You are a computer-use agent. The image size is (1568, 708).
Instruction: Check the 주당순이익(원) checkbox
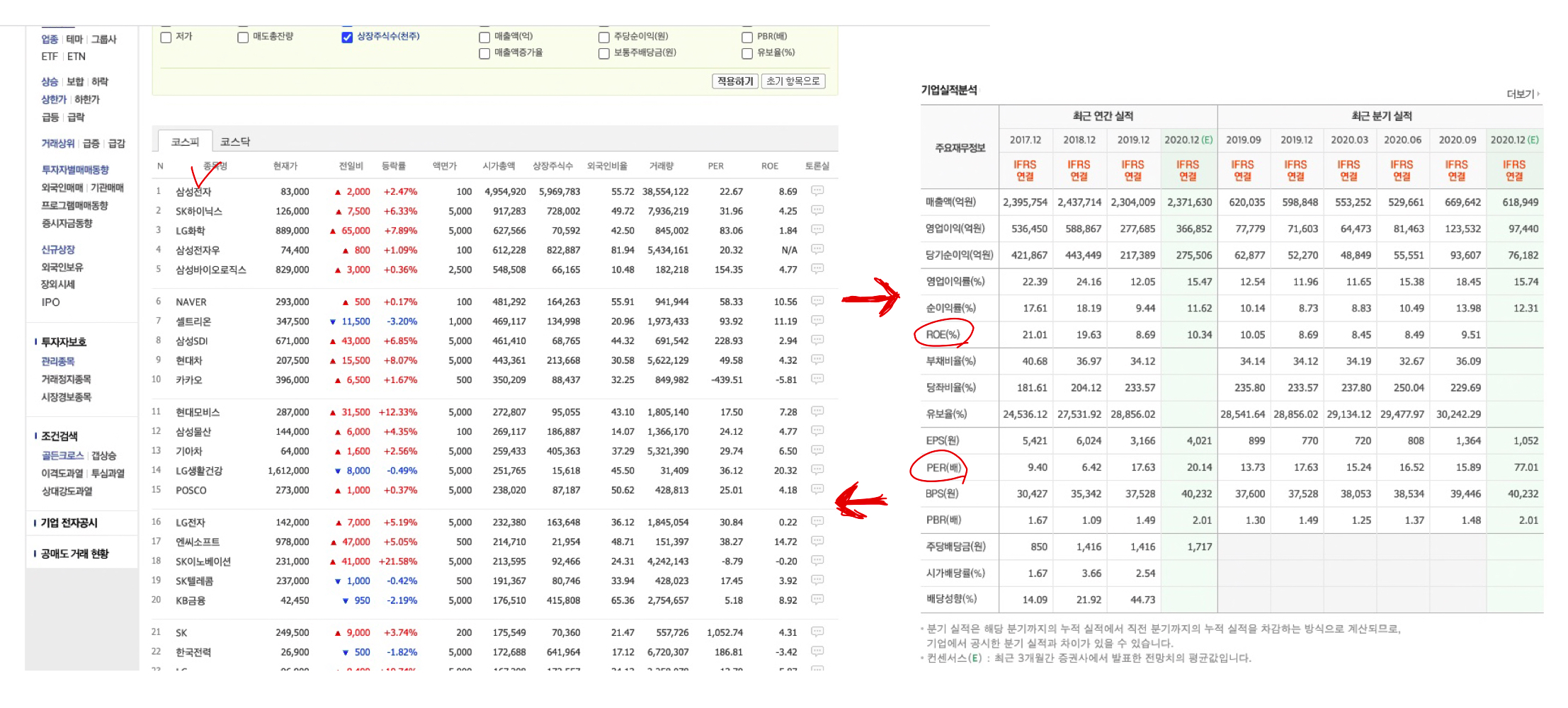pos(604,38)
